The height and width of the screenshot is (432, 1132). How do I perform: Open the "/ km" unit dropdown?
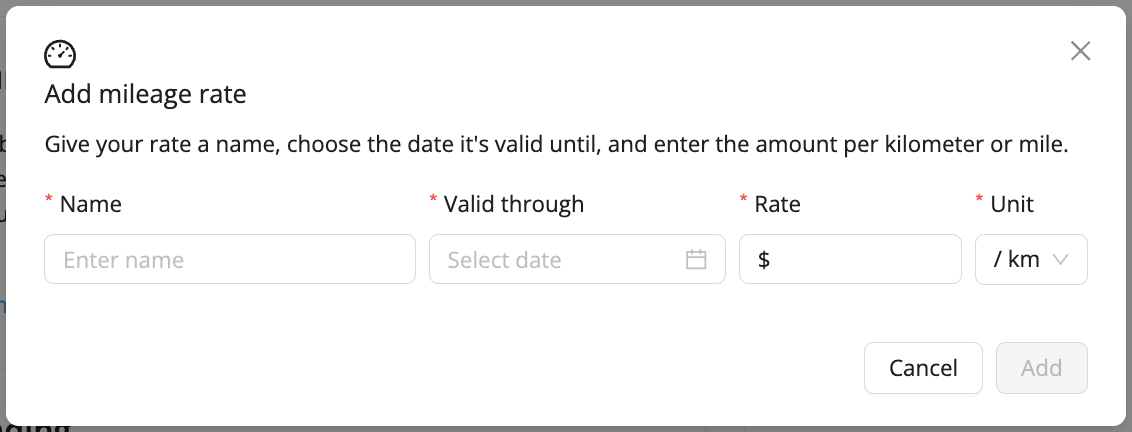tap(1017, 260)
